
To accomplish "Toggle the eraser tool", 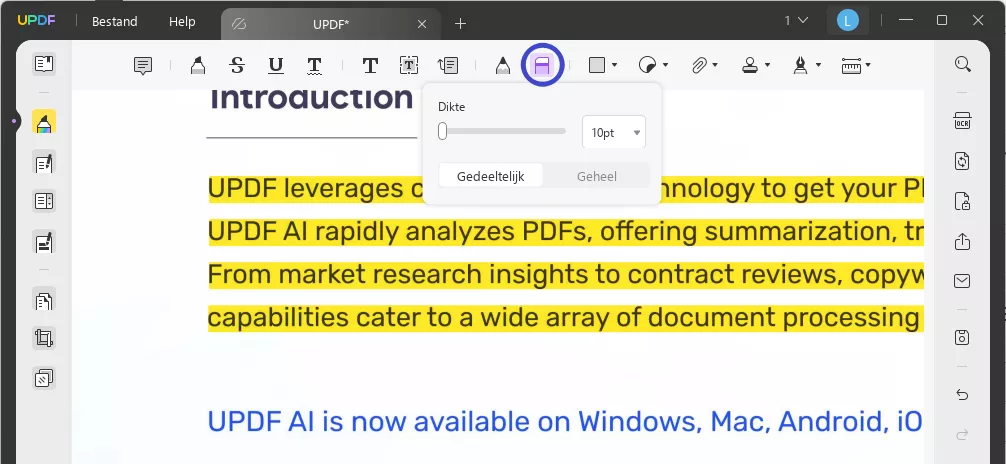I will (x=543, y=65).
